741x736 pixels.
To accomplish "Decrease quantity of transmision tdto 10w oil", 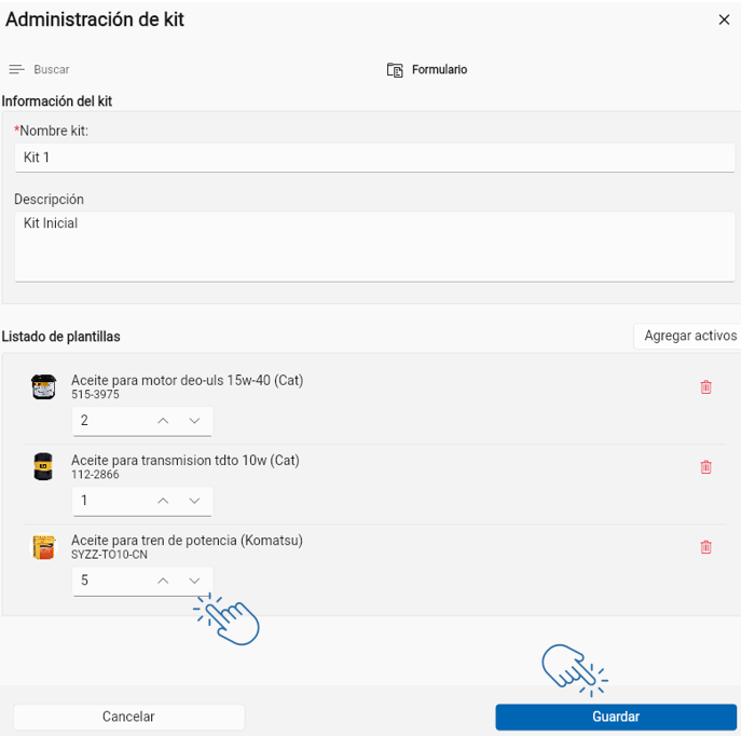I will (194, 501).
